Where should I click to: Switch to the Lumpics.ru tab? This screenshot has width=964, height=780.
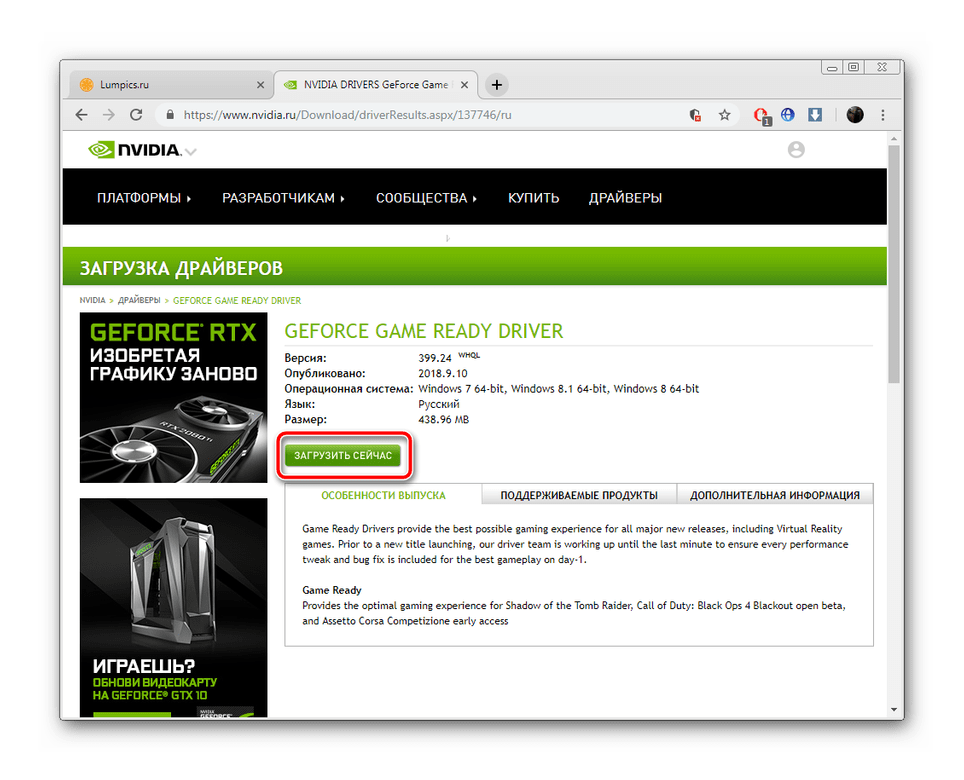coord(165,85)
